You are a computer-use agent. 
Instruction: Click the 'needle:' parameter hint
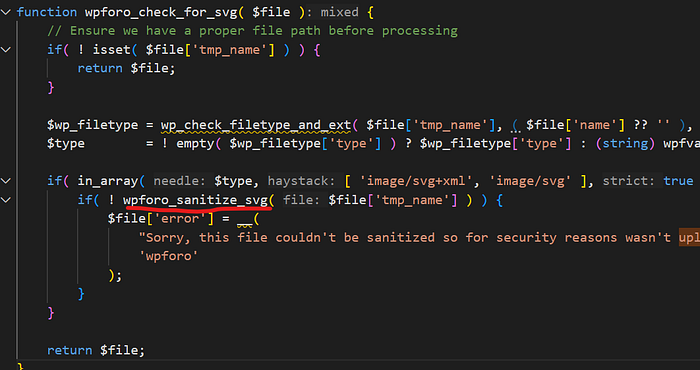tap(179, 181)
